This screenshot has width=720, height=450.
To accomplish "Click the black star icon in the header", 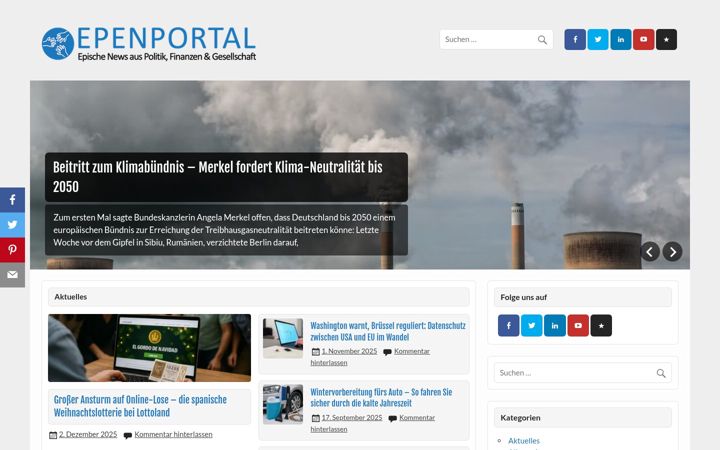I will pyautogui.click(x=666, y=39).
